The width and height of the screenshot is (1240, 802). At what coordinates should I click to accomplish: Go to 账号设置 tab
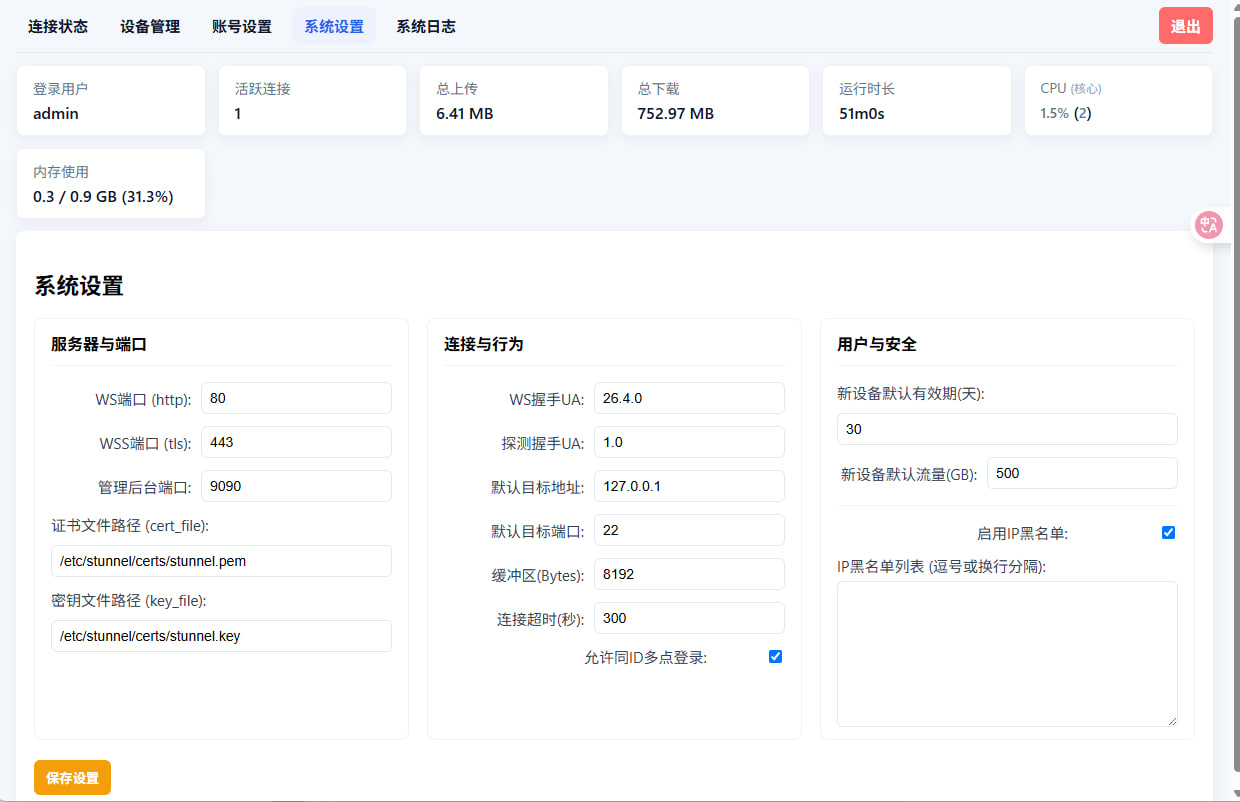tap(242, 27)
